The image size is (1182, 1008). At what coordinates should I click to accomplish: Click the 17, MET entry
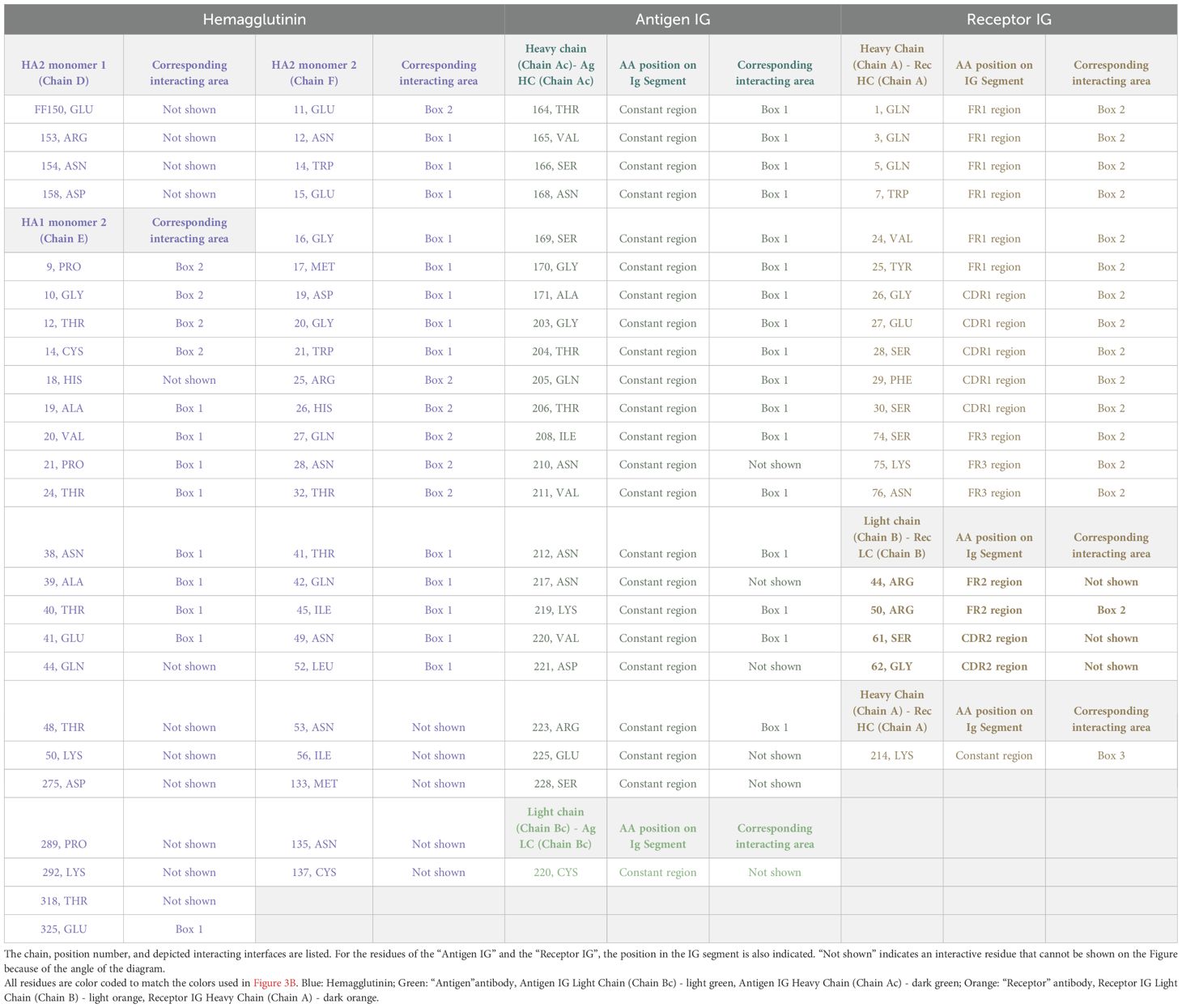coord(314,266)
